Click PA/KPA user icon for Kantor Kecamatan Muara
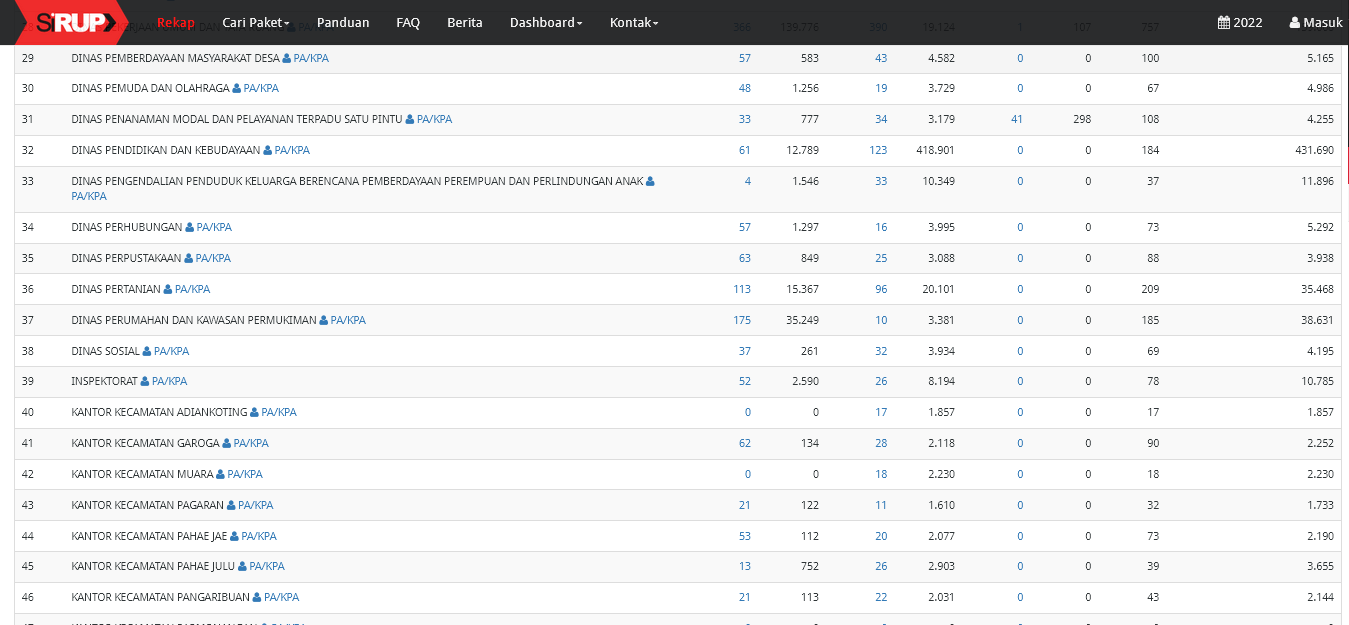1349x625 pixels. 221,474
